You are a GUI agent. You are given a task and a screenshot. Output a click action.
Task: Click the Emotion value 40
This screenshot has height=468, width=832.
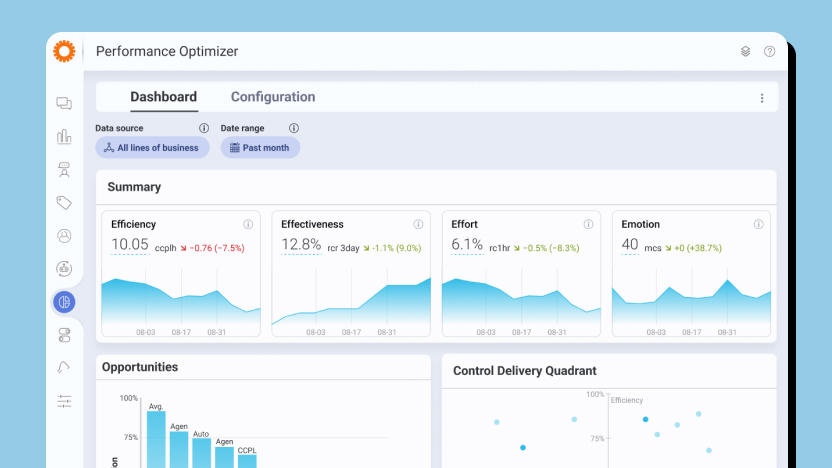coord(630,245)
